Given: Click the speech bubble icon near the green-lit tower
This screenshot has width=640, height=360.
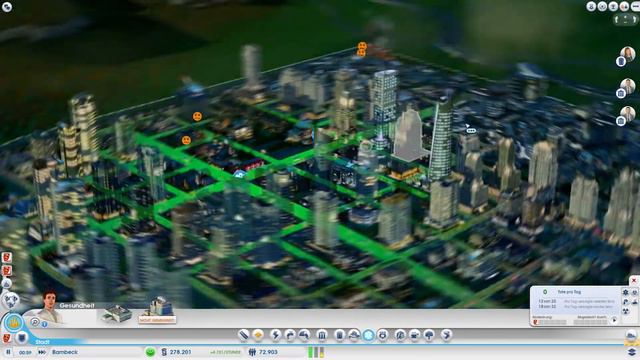Looking at the screenshot, I should 471,131.
